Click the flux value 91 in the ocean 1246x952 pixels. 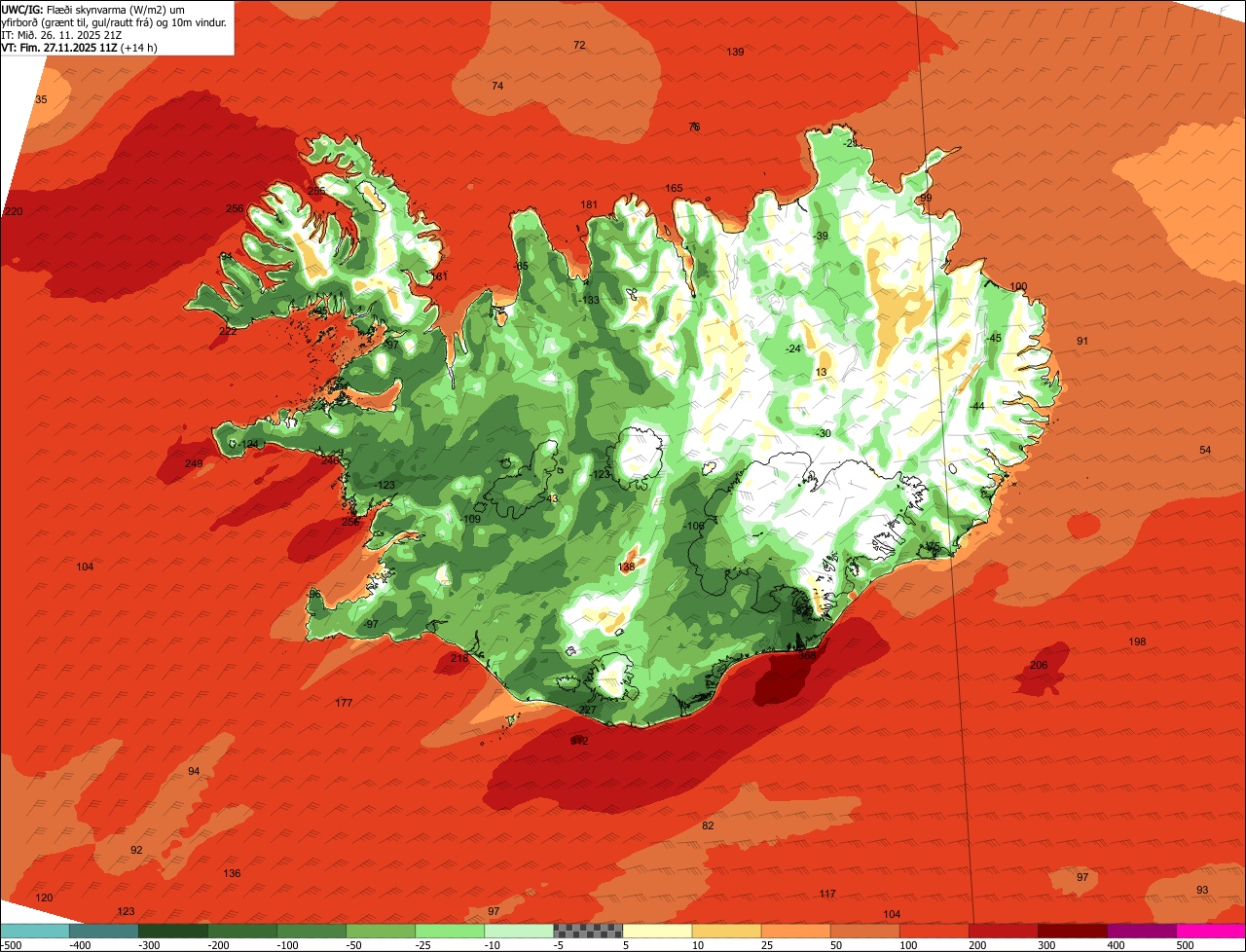coord(1082,341)
